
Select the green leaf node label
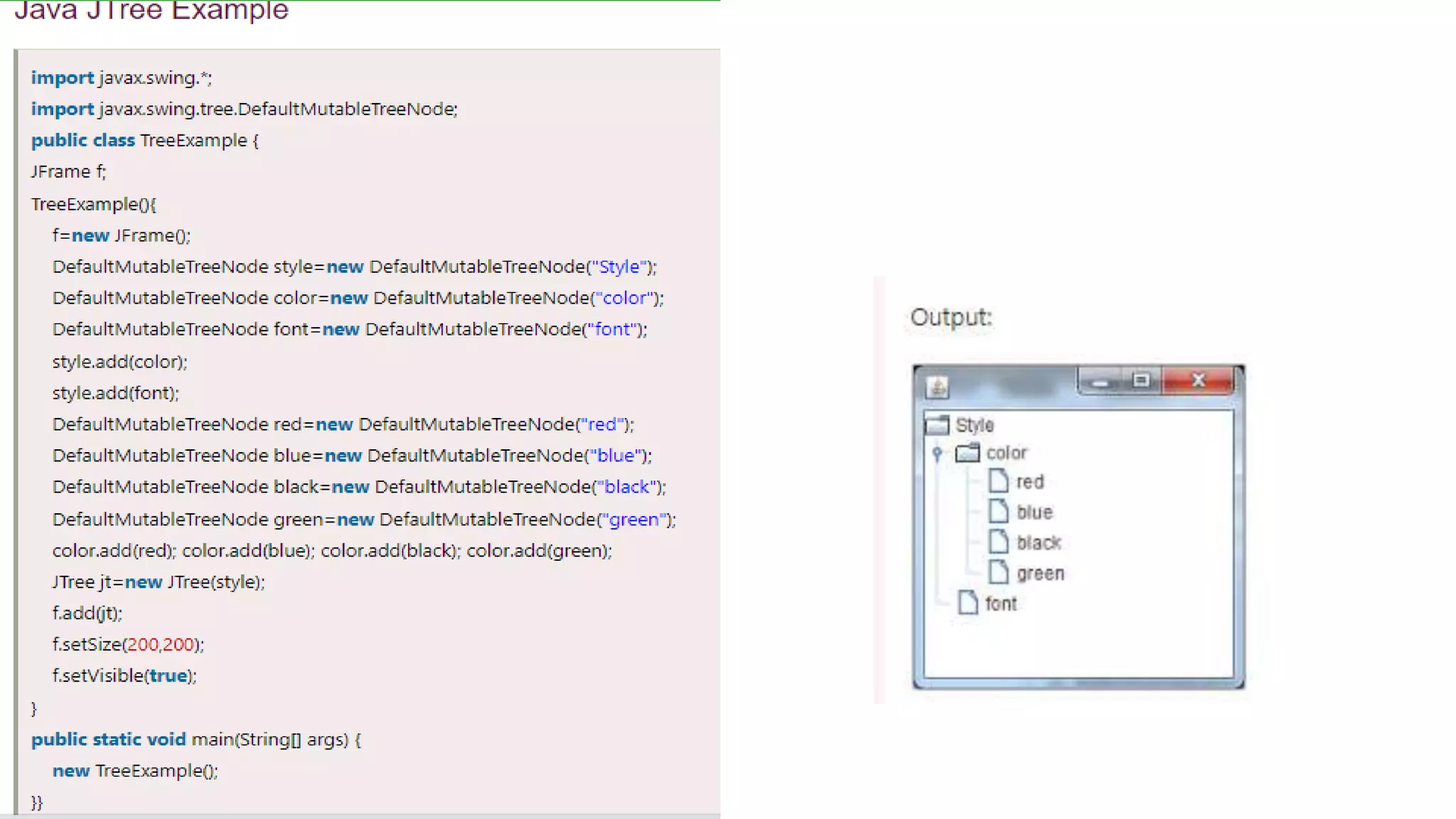(1040, 573)
